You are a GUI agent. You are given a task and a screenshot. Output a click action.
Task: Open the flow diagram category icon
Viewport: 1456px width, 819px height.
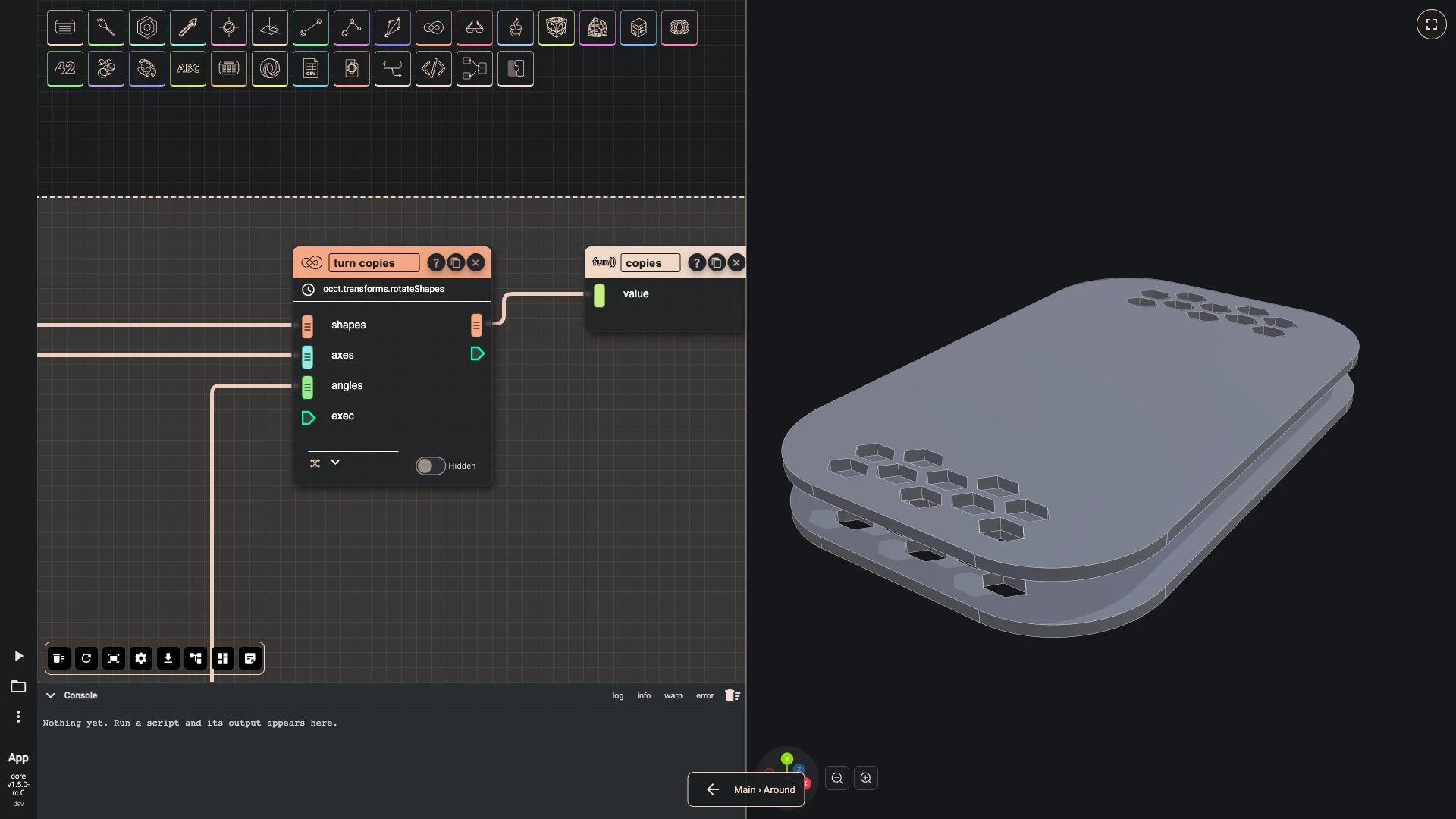point(475,69)
